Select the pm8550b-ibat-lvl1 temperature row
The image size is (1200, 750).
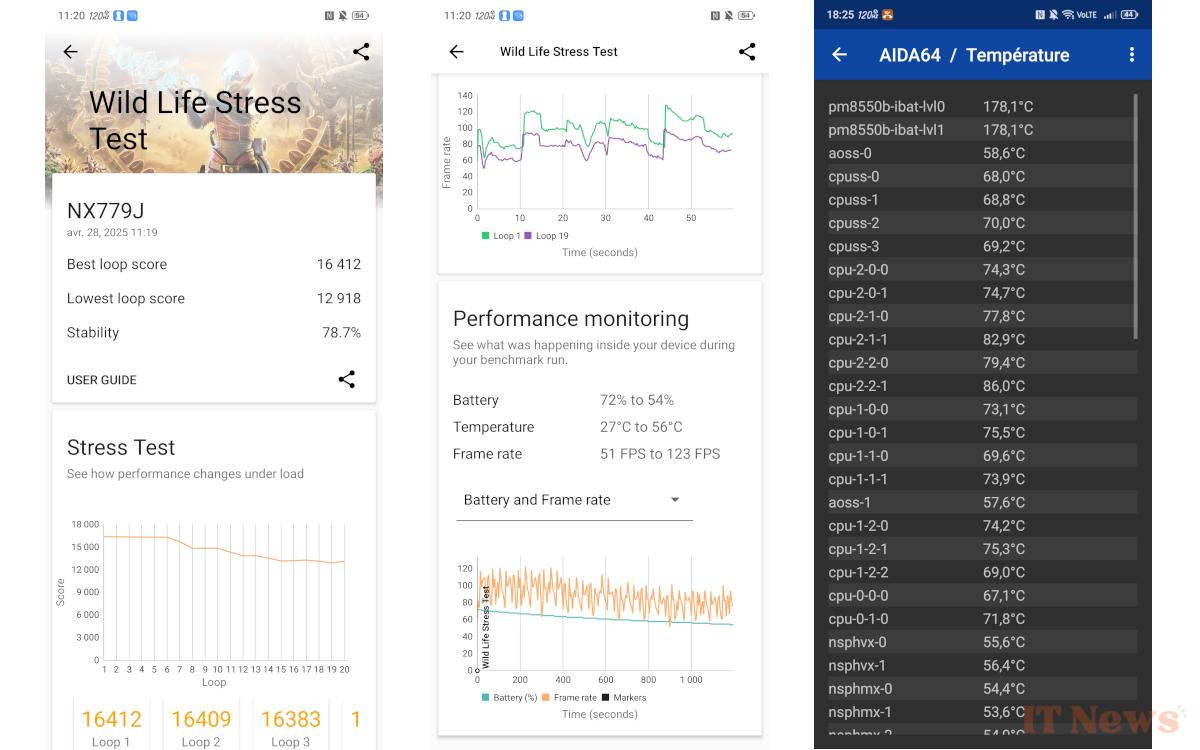981,130
